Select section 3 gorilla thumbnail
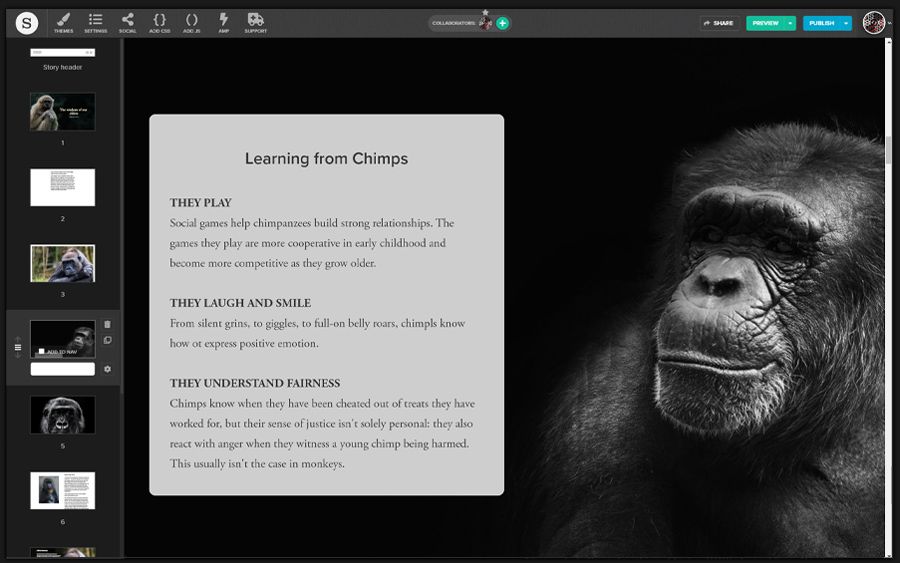The image size is (900, 563). (x=62, y=263)
